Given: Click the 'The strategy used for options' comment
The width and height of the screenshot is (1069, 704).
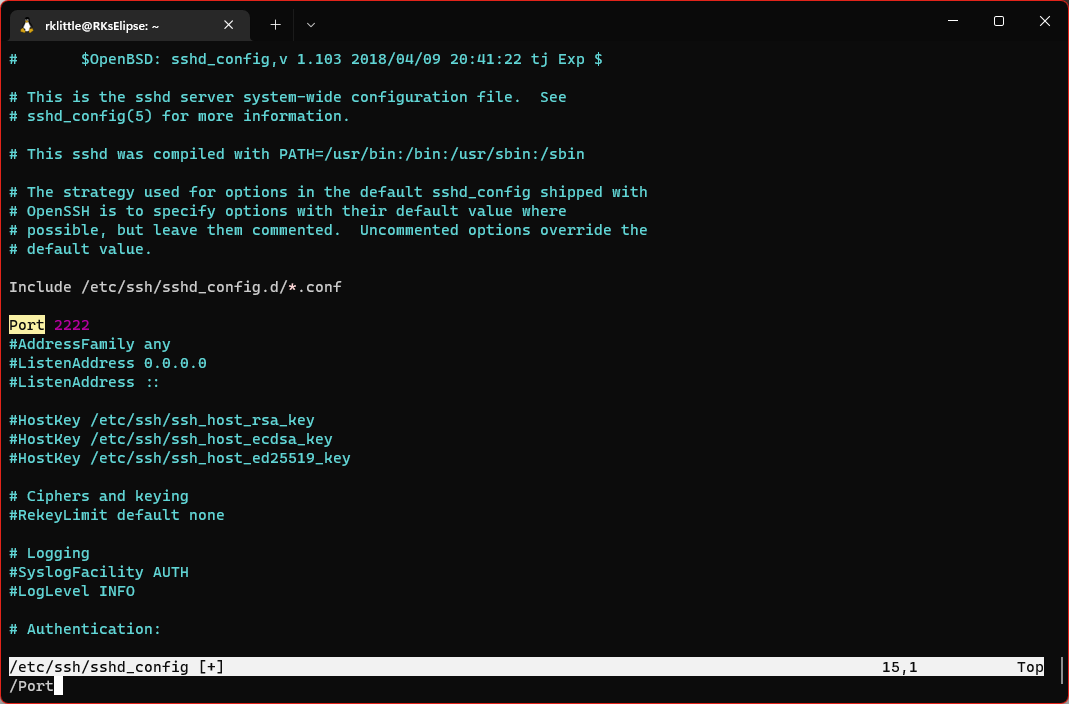Looking at the screenshot, I should [328, 192].
